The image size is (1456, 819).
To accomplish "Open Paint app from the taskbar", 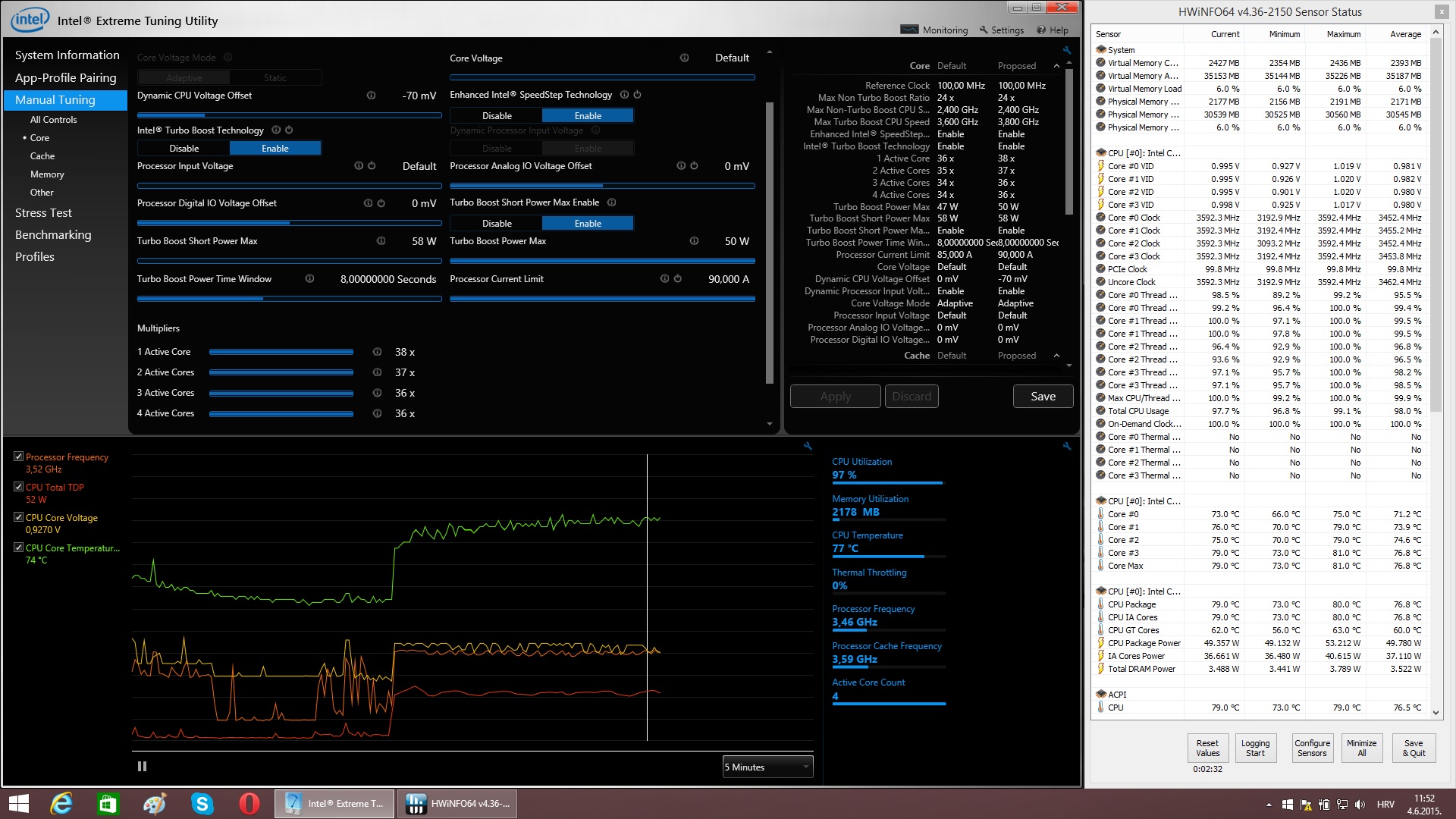I will click(155, 804).
